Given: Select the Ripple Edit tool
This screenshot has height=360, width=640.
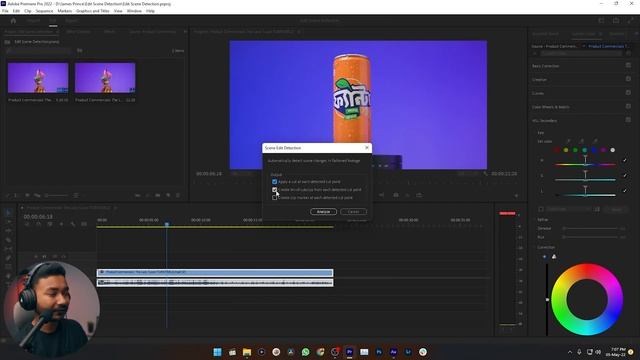Looking at the screenshot, I should (8, 231).
